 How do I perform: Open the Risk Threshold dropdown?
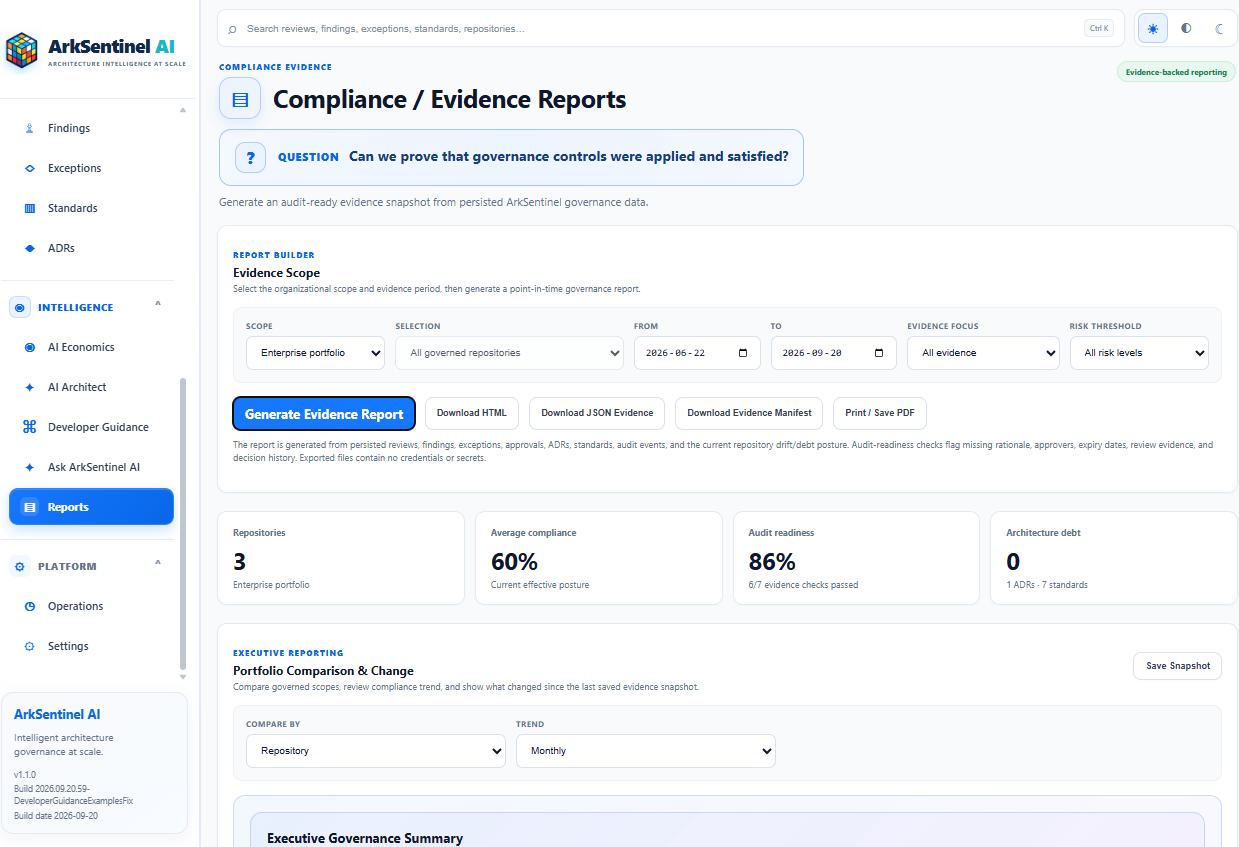pyautogui.click(x=1139, y=353)
